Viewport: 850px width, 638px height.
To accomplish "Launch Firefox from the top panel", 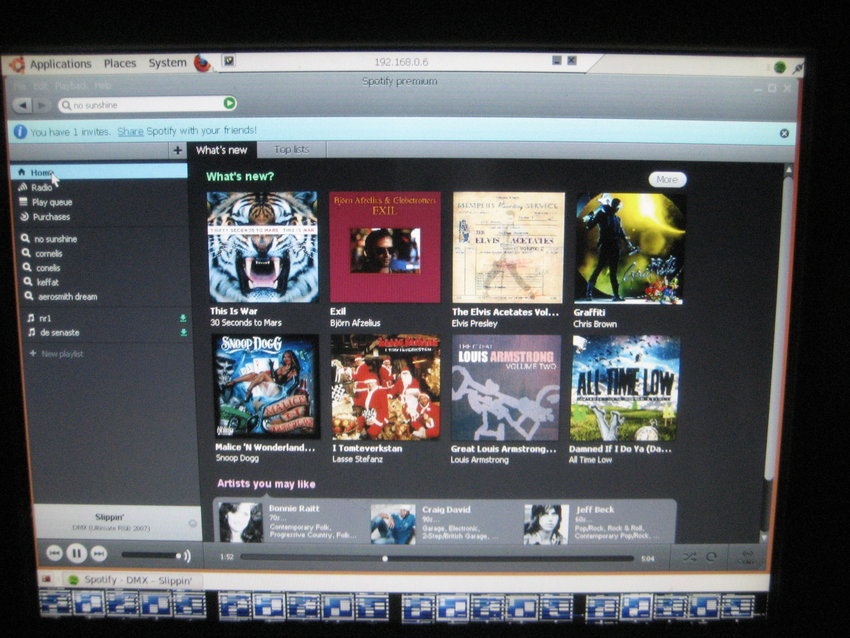I will [202, 63].
